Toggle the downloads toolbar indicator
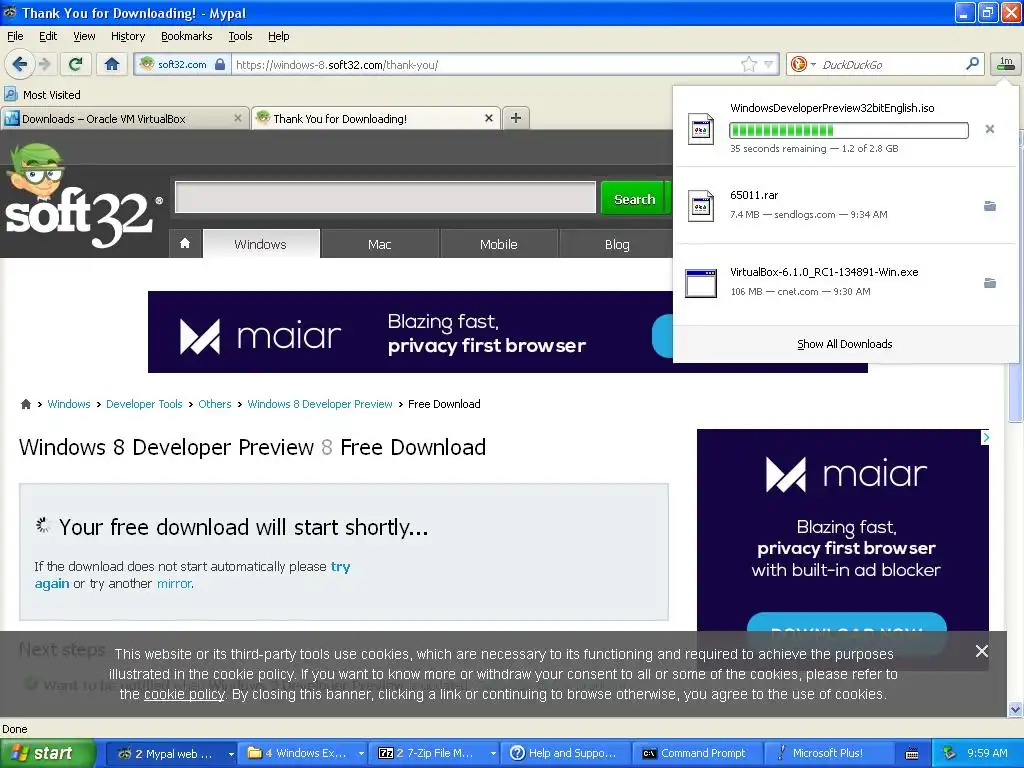This screenshot has width=1024, height=768. pyautogui.click(x=1006, y=64)
